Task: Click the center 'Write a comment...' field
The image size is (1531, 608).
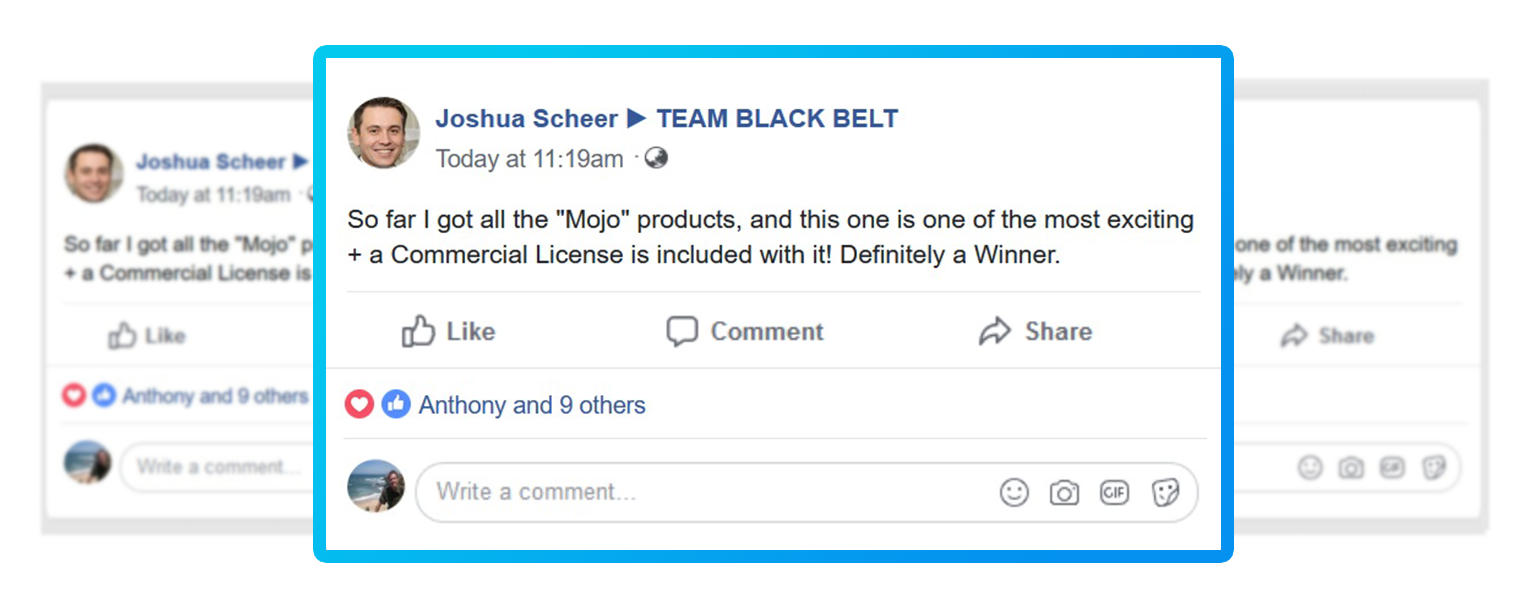Action: pyautogui.click(x=700, y=492)
